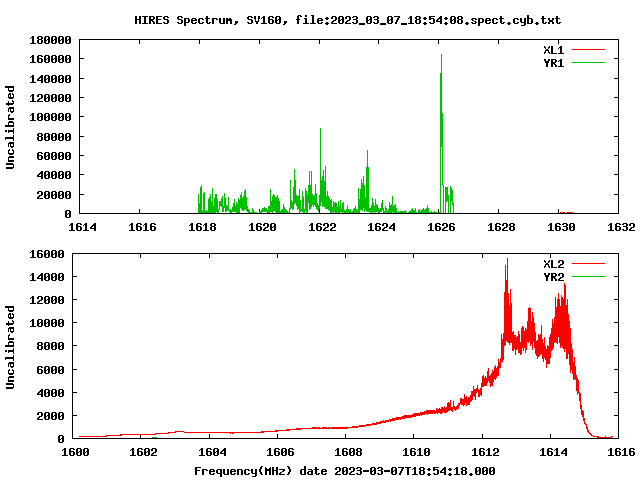
Task: Click the Uncalibrated label beside top plot
Action: 10,127
